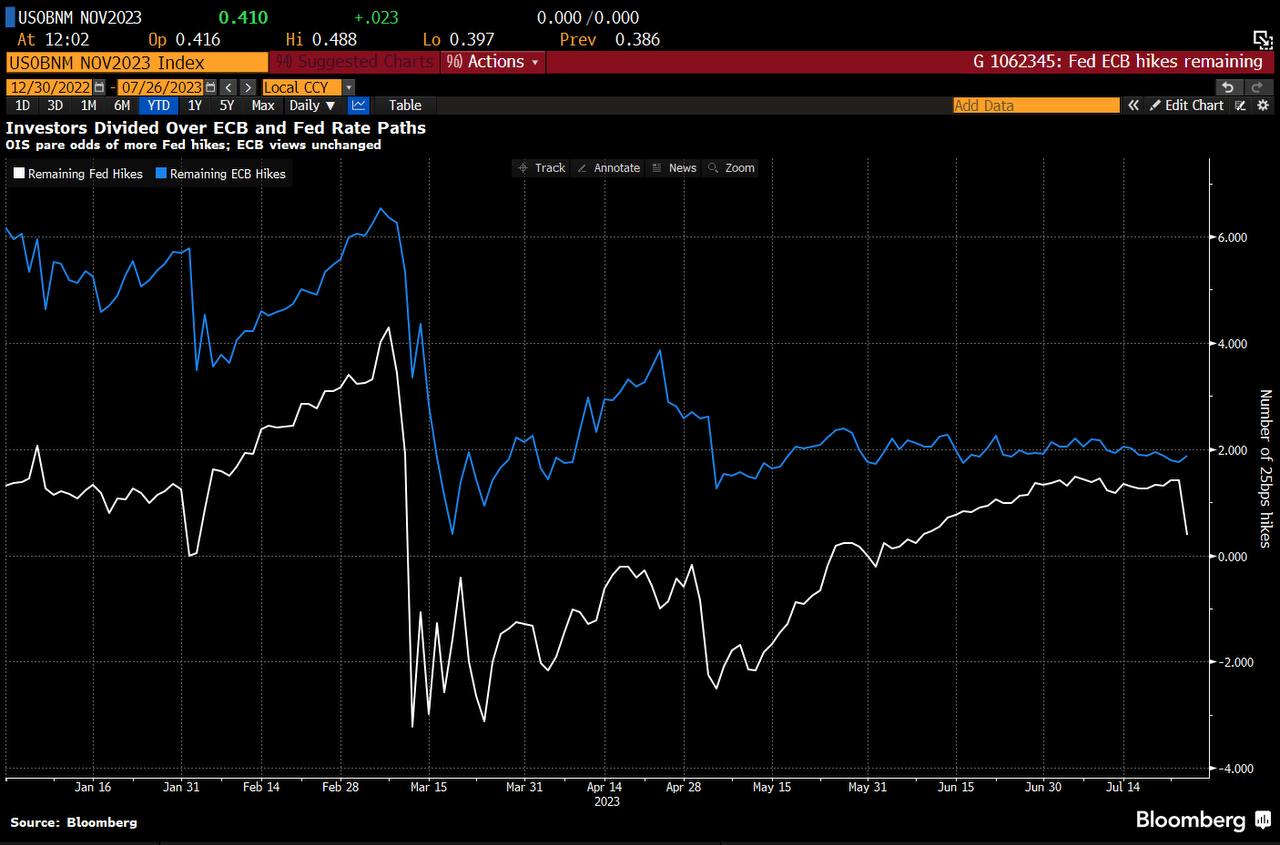
Task: Open the Actions menu
Action: [494, 62]
